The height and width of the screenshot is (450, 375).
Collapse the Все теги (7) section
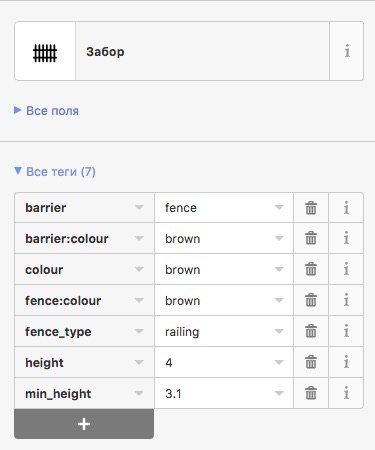coord(55,171)
